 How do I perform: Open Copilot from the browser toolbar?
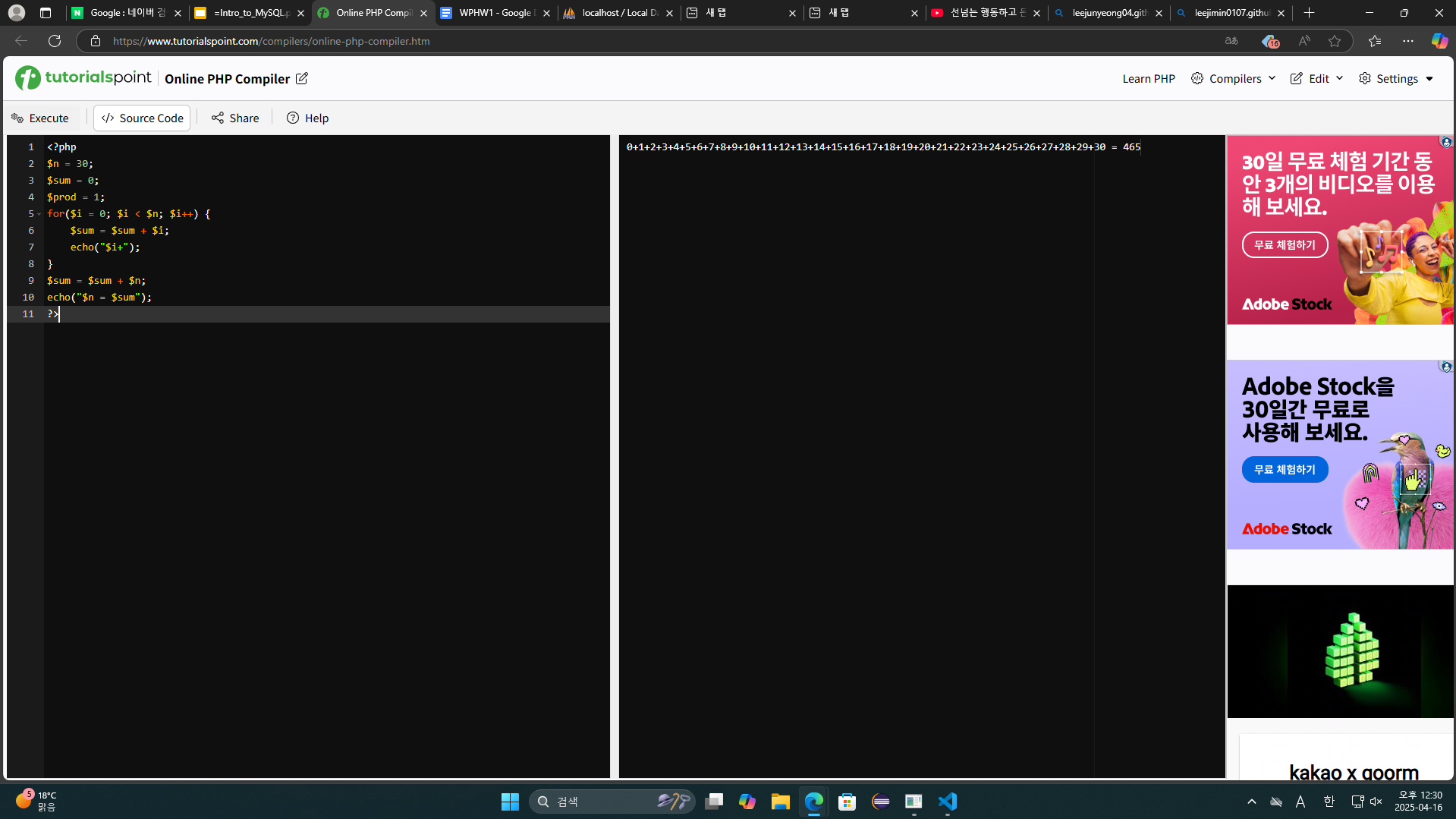point(1439,41)
